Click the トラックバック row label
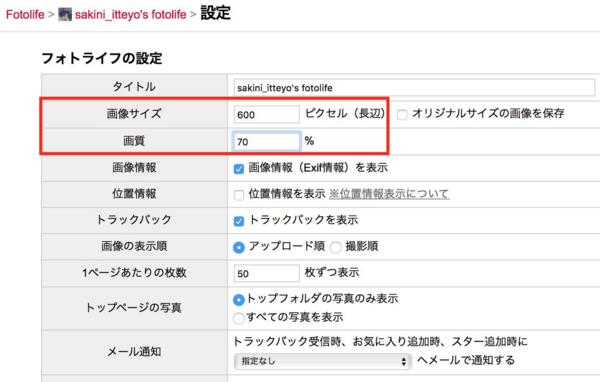Screen dimensions: 600x382 [134, 220]
